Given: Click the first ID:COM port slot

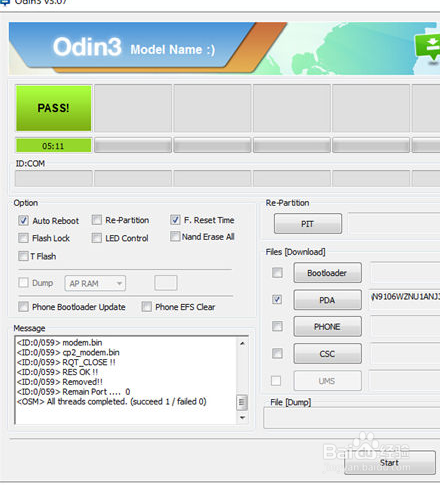Looking at the screenshot, I should [54, 178].
